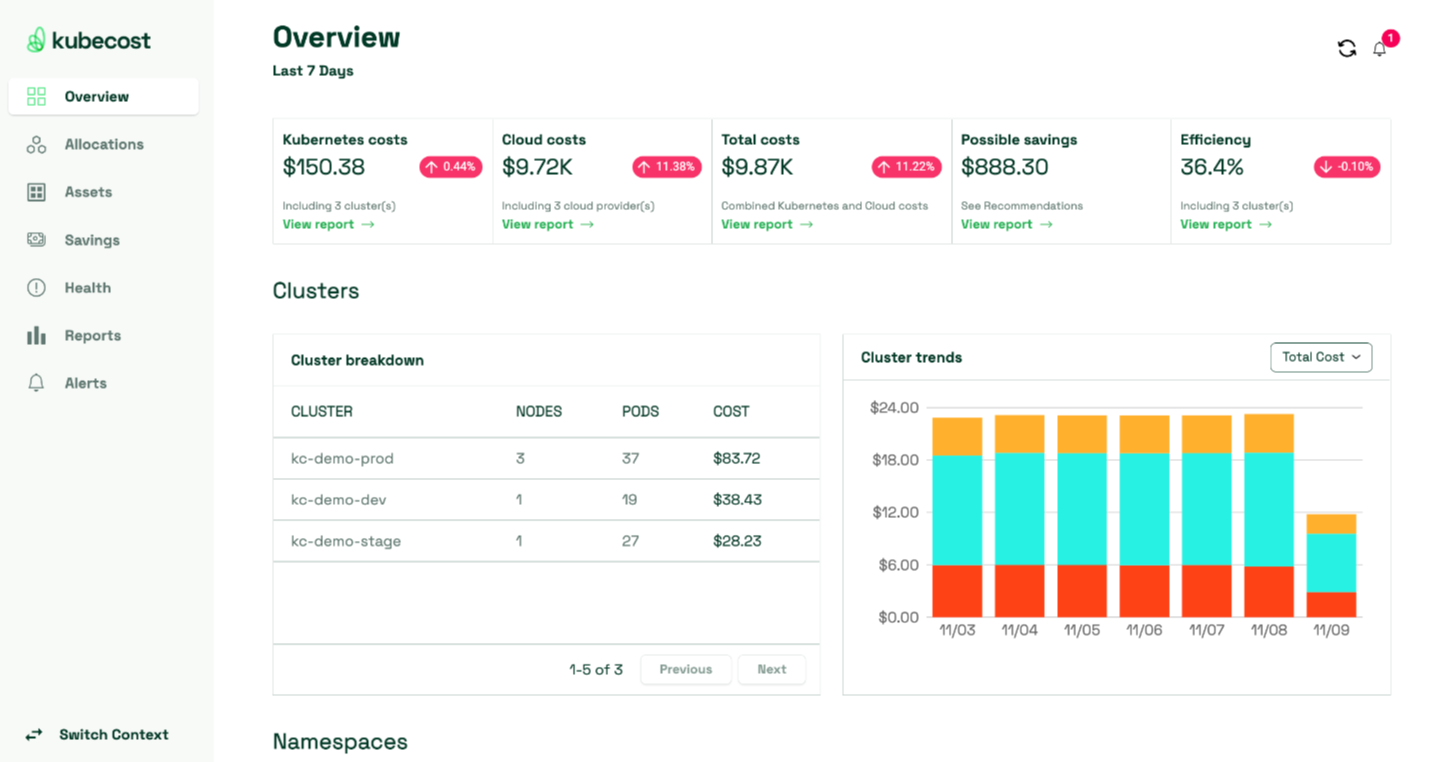The width and height of the screenshot is (1438, 762).
Task: Open notifications via the top-right bell icon
Action: 1380,49
